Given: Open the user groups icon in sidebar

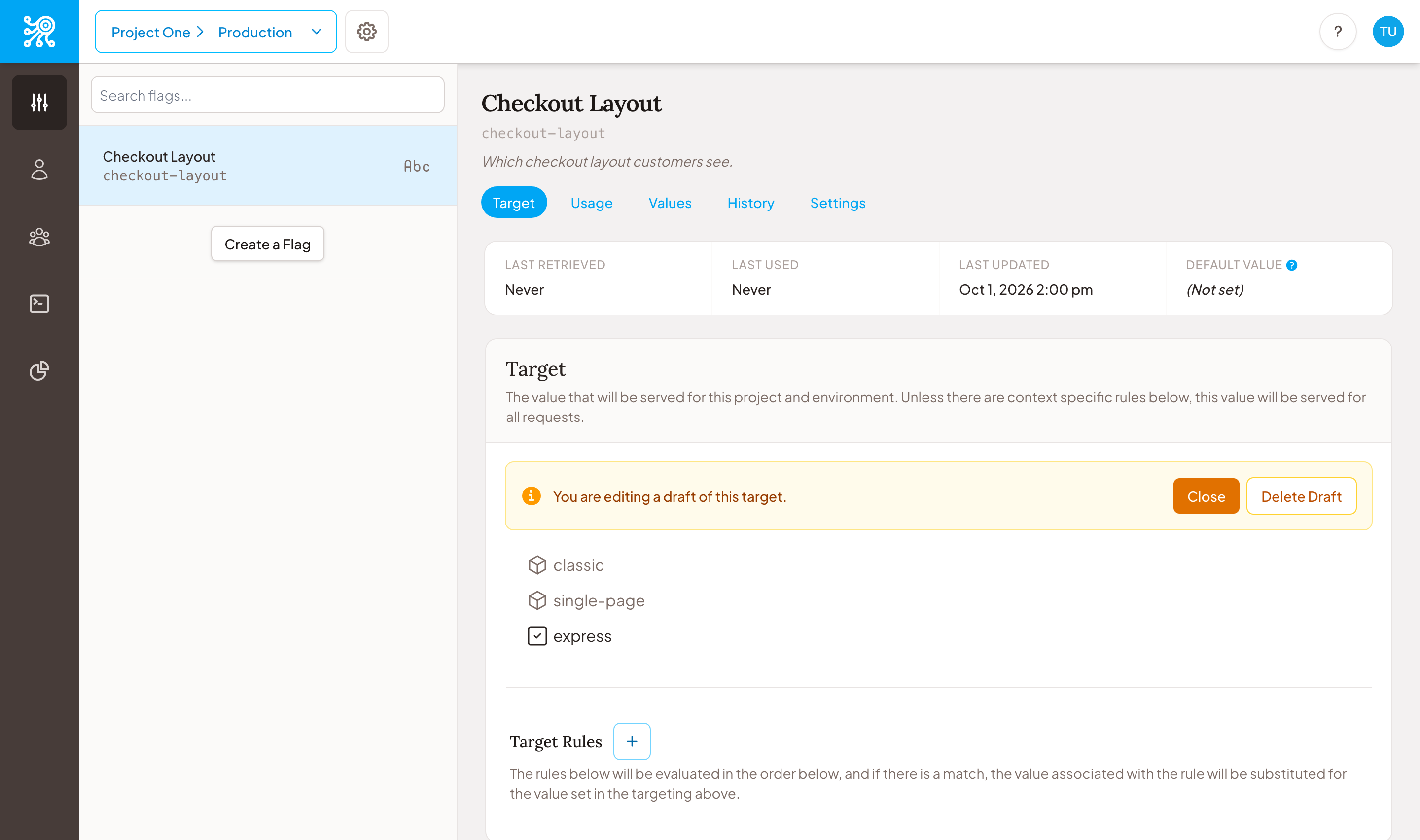Looking at the screenshot, I should (x=39, y=237).
